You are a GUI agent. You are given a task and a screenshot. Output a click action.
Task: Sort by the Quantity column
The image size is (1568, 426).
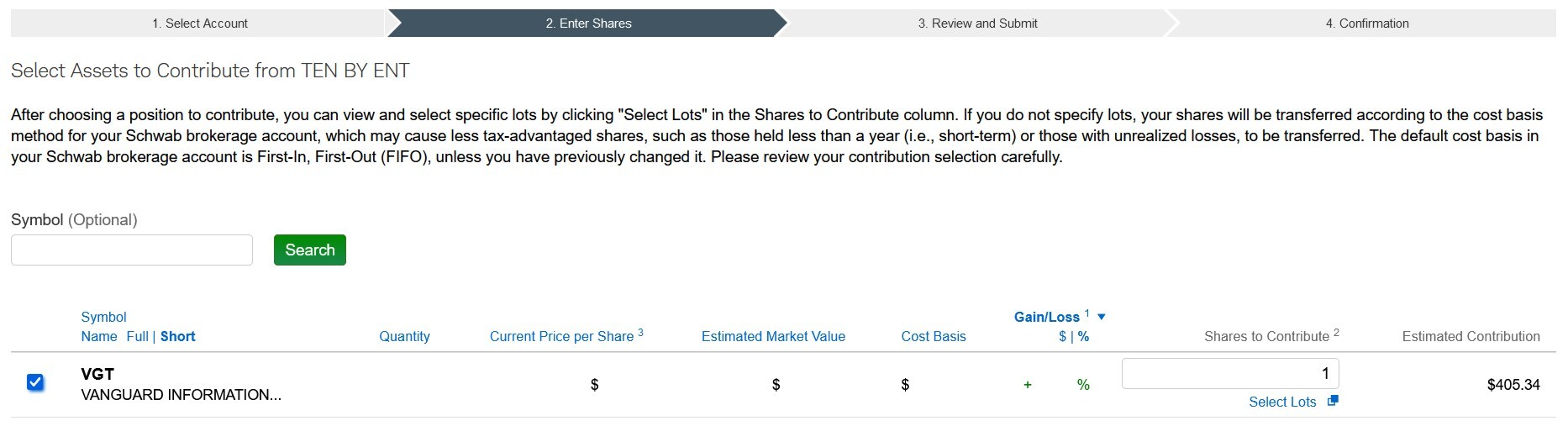click(x=404, y=336)
